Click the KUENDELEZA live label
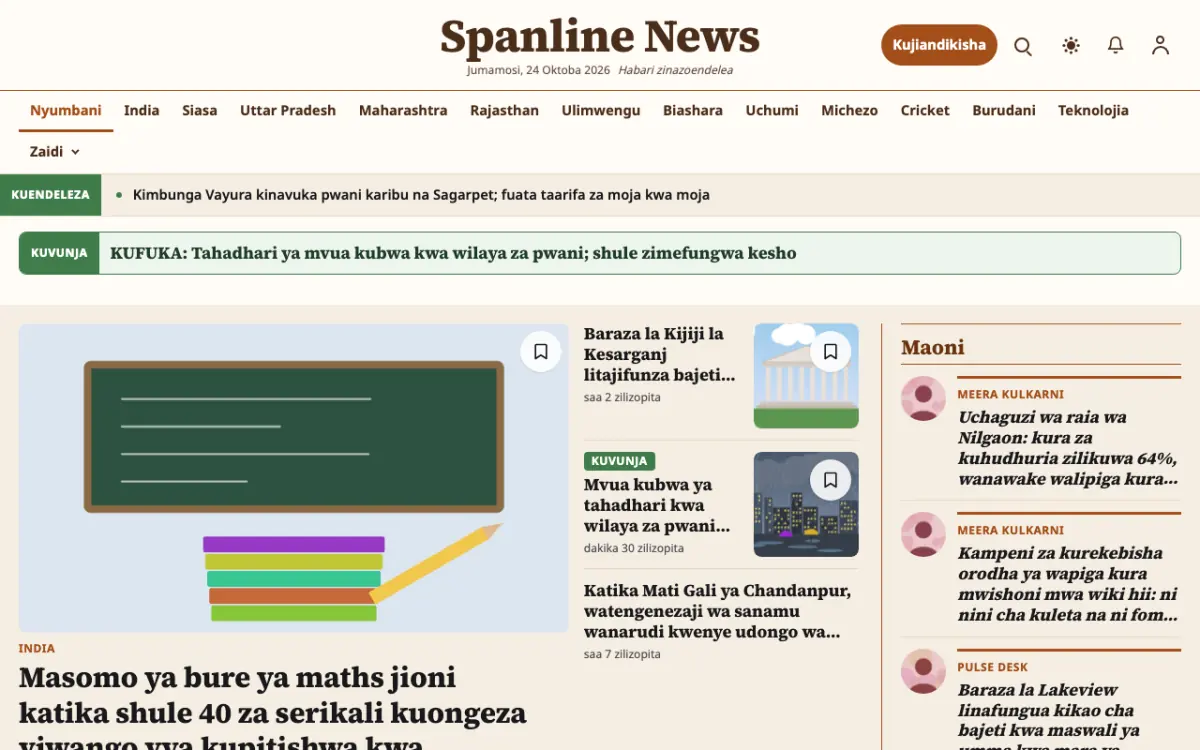1200x750 pixels. click(x=51, y=195)
